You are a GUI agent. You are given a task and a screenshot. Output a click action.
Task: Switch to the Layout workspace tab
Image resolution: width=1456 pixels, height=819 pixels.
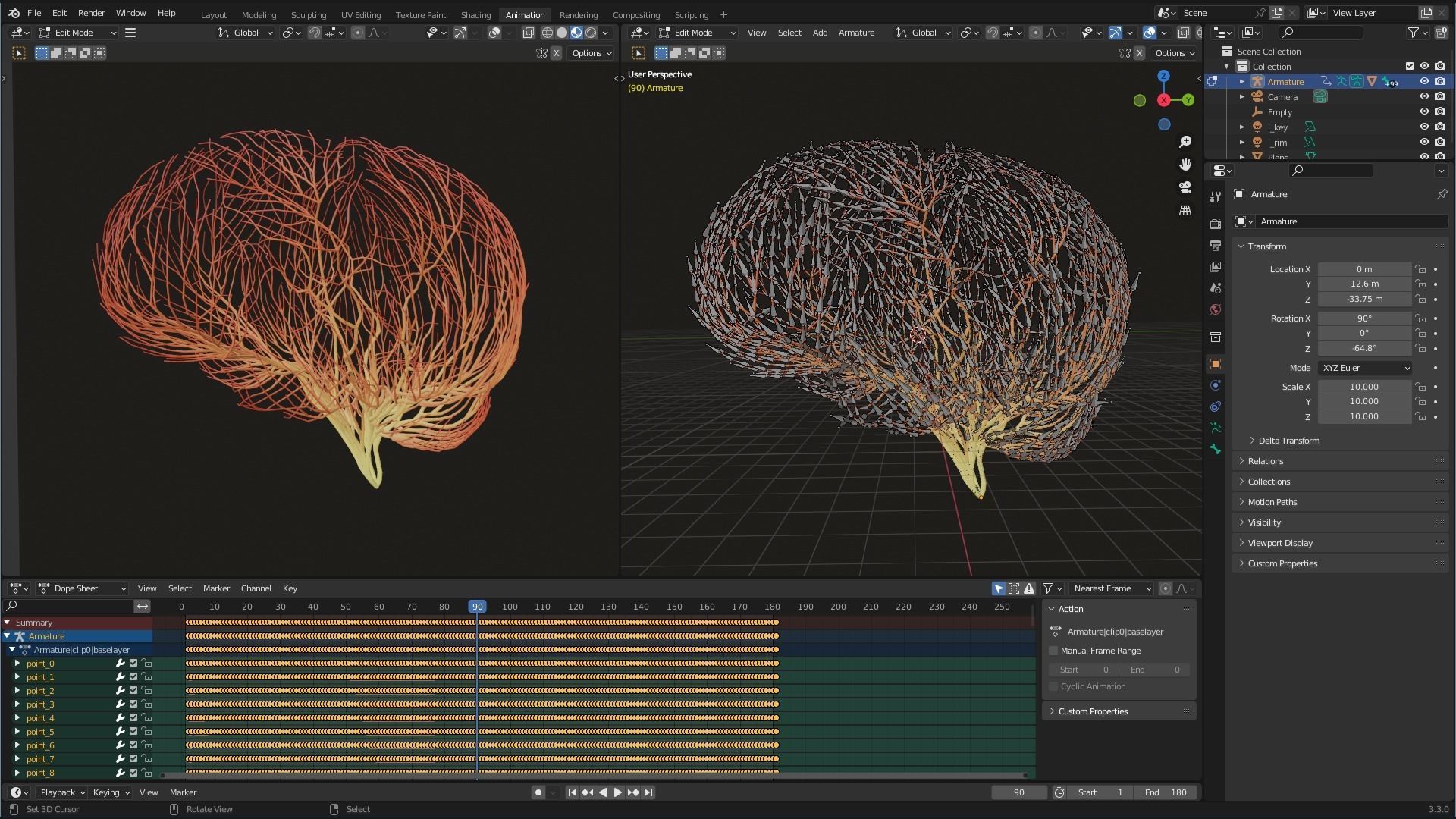tap(213, 15)
